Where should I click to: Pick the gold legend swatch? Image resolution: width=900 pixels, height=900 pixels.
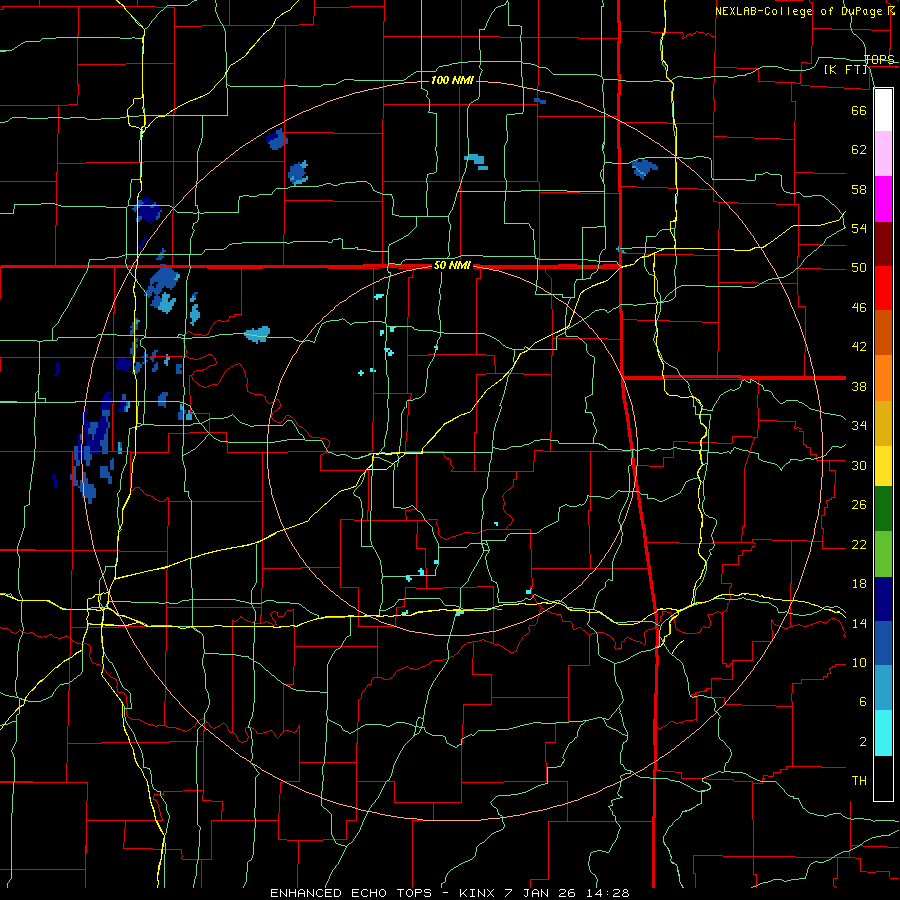(x=883, y=423)
